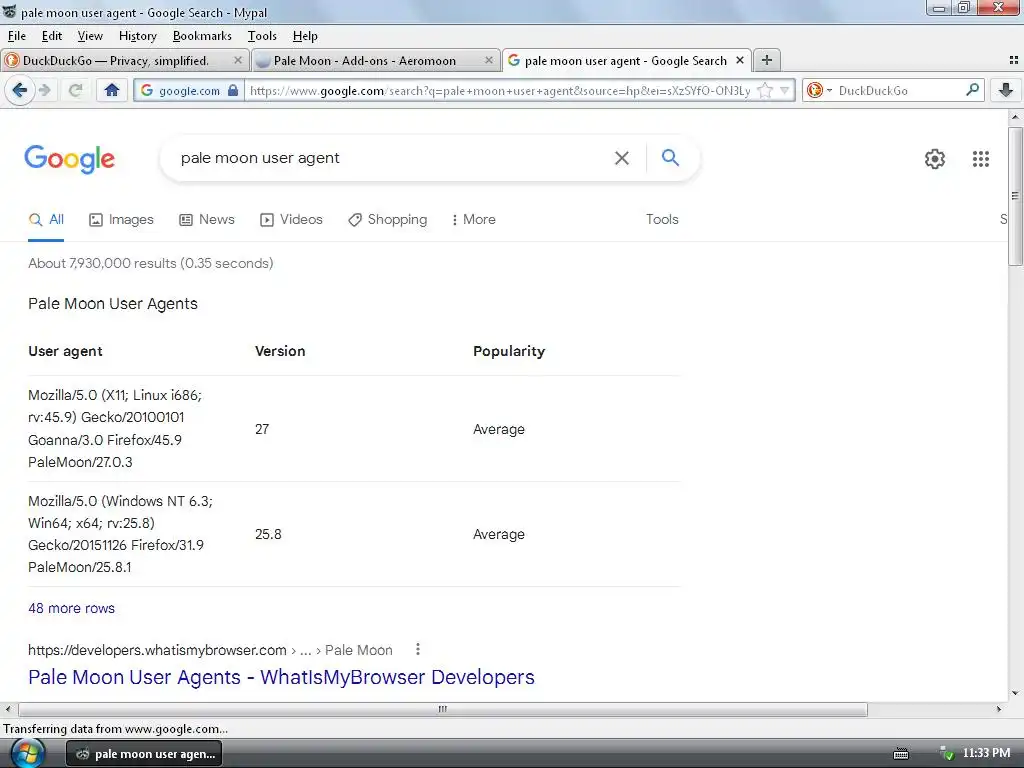Expand the 48 more rows link
The width and height of the screenshot is (1024, 768).
(x=71, y=608)
